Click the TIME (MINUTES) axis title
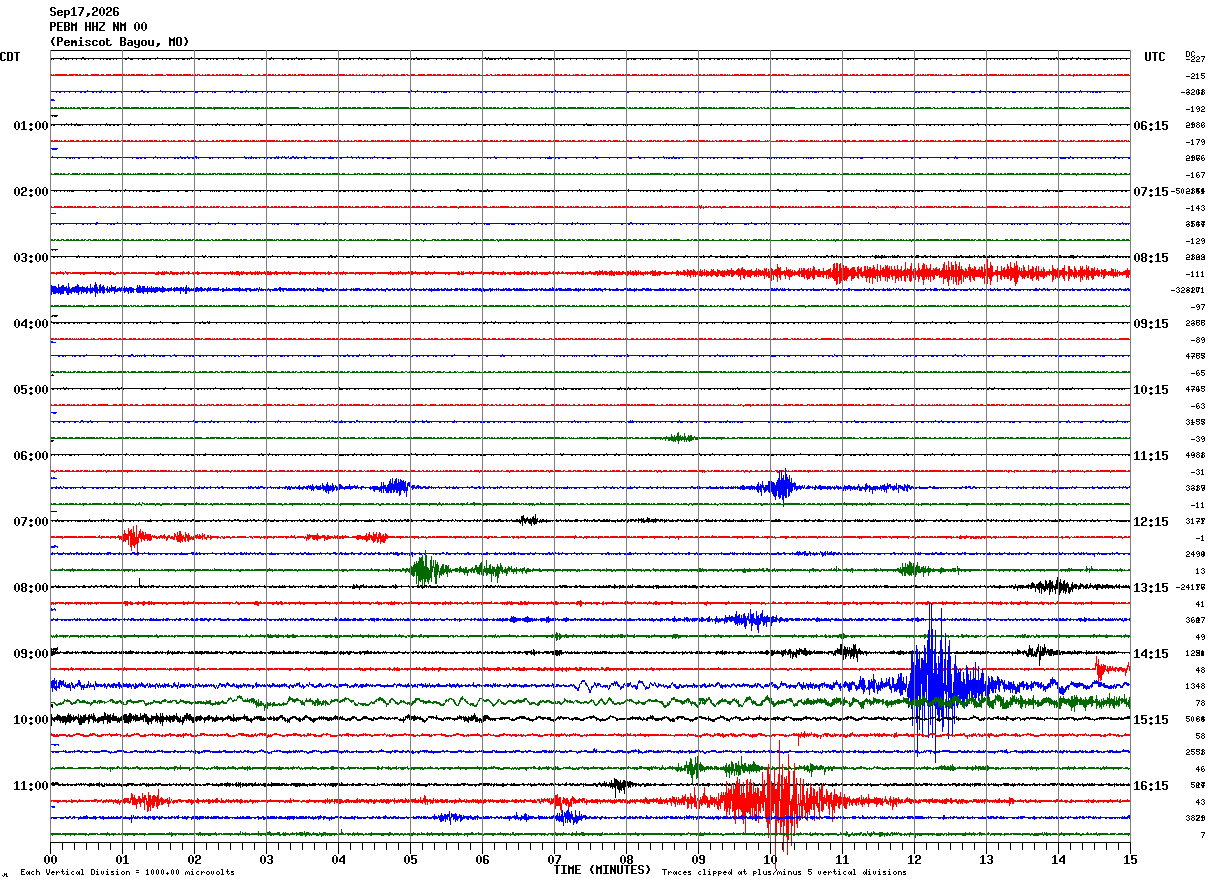 (x=602, y=870)
